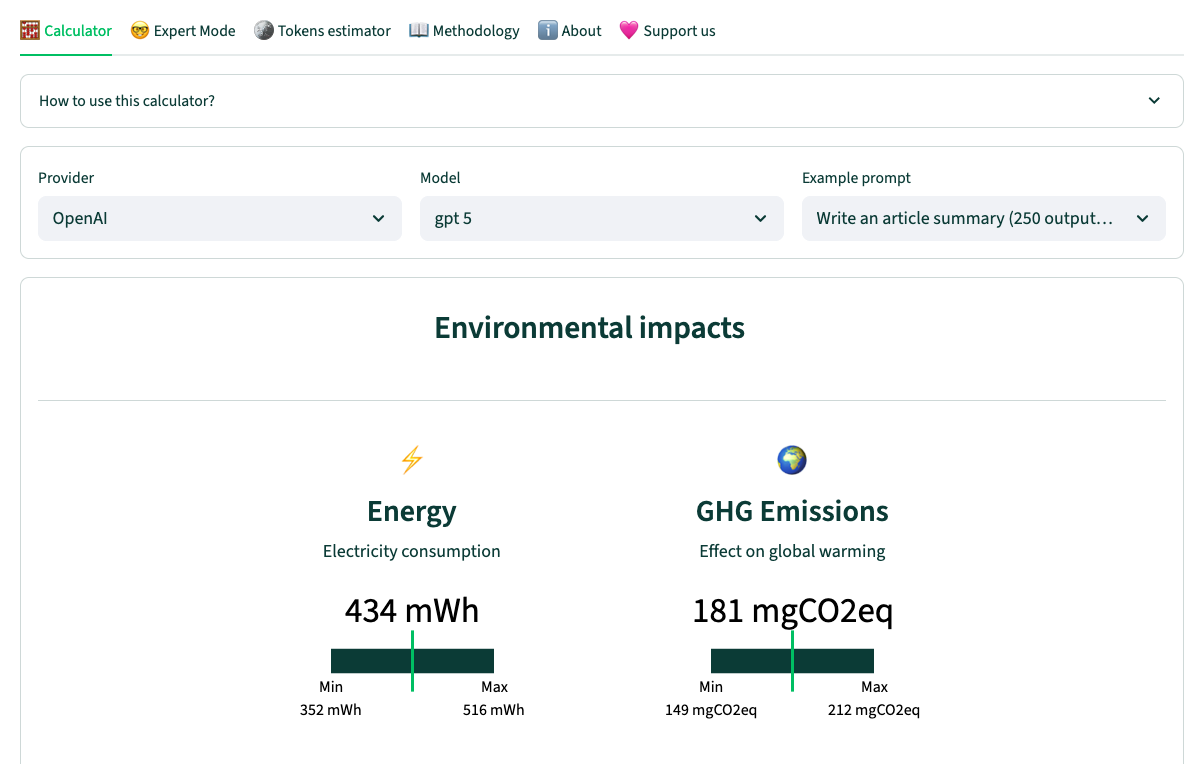Switch to the Expert Mode tab
The image size is (1204, 764).
pyautogui.click(x=194, y=31)
